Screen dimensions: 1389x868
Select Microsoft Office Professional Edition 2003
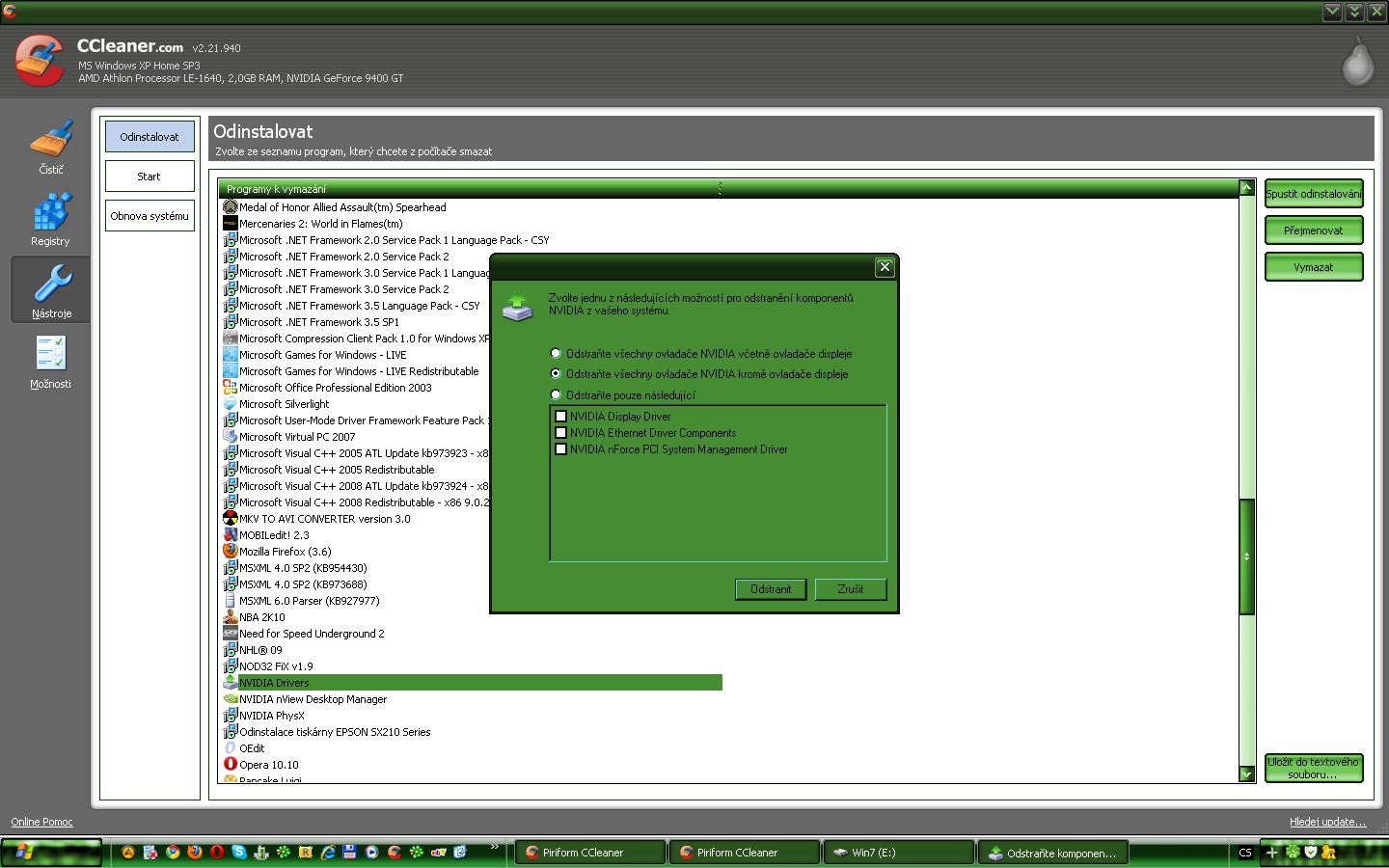pyautogui.click(x=336, y=388)
